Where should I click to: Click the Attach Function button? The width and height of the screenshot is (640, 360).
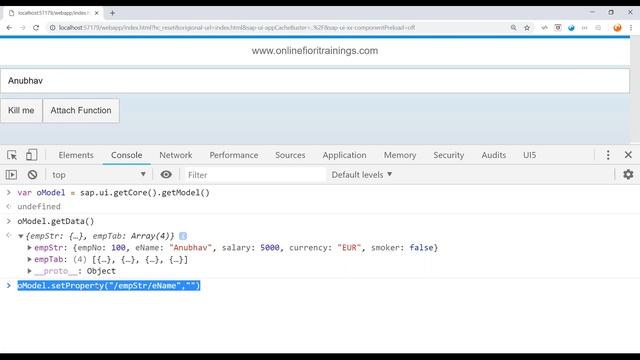(x=81, y=110)
